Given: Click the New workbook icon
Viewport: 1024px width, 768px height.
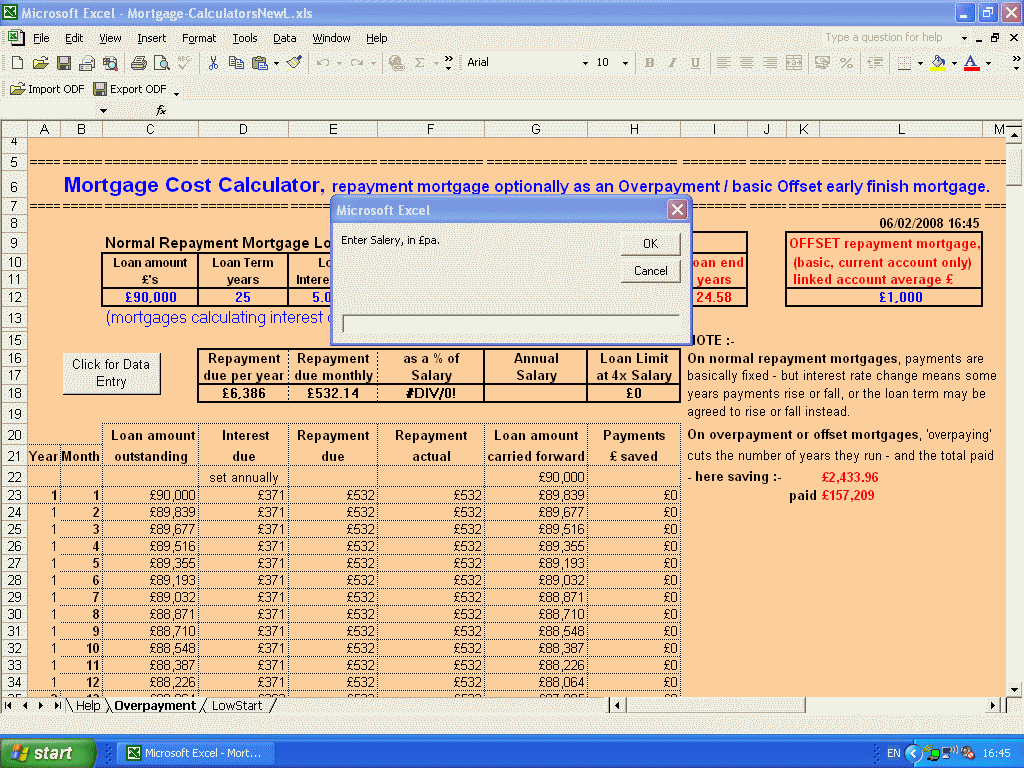Looking at the screenshot, I should point(17,63).
